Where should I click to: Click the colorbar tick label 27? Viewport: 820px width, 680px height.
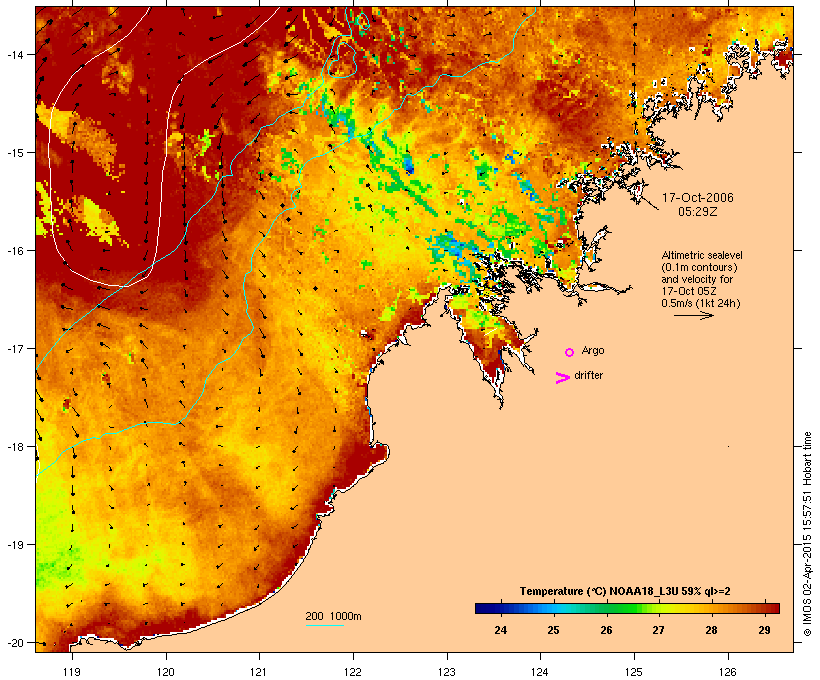point(658,630)
